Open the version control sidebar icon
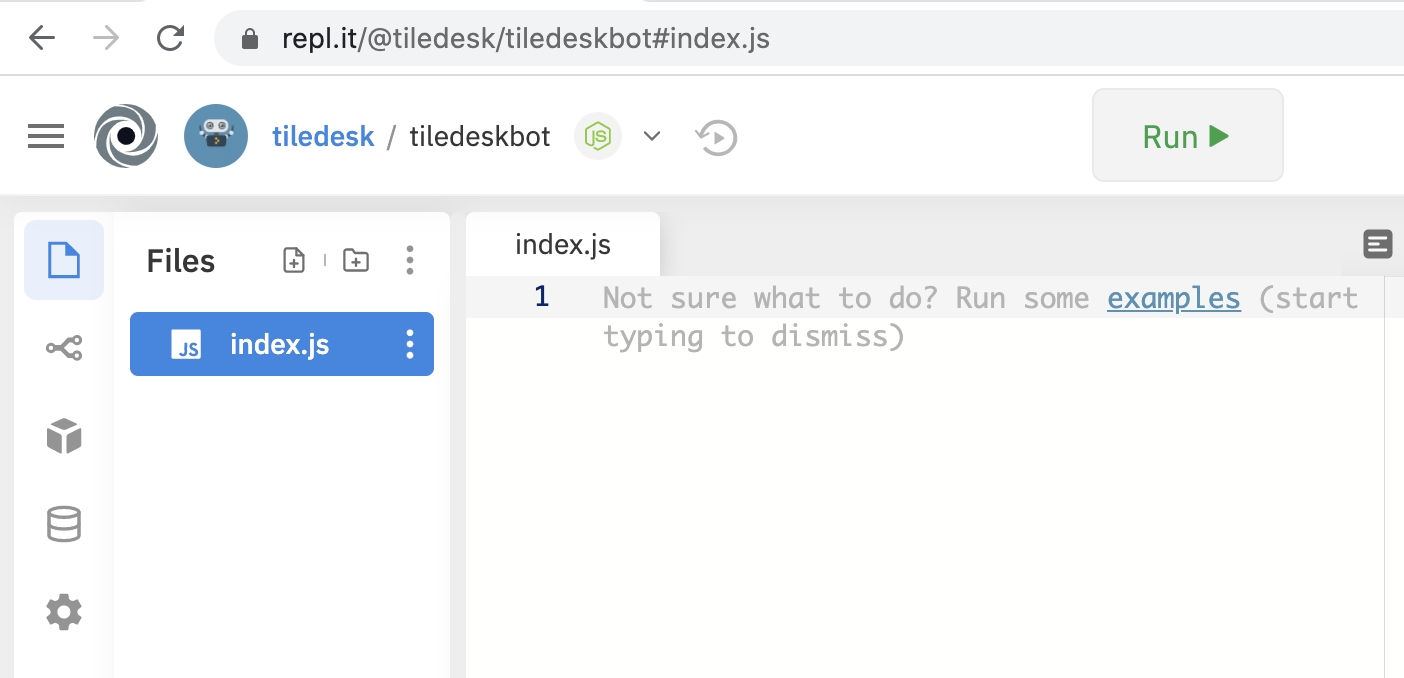Viewport: 1404px width, 678px height. (64, 348)
